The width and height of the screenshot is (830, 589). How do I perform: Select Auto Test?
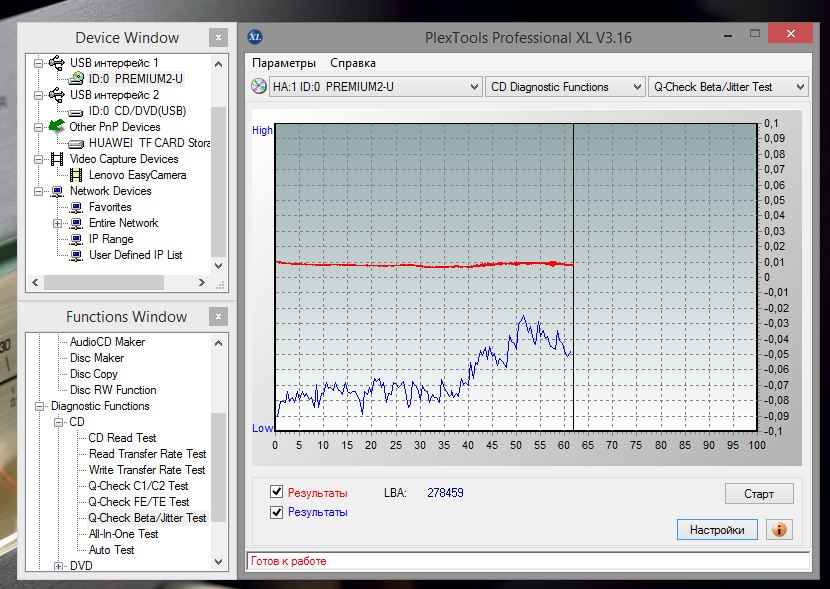[111, 550]
